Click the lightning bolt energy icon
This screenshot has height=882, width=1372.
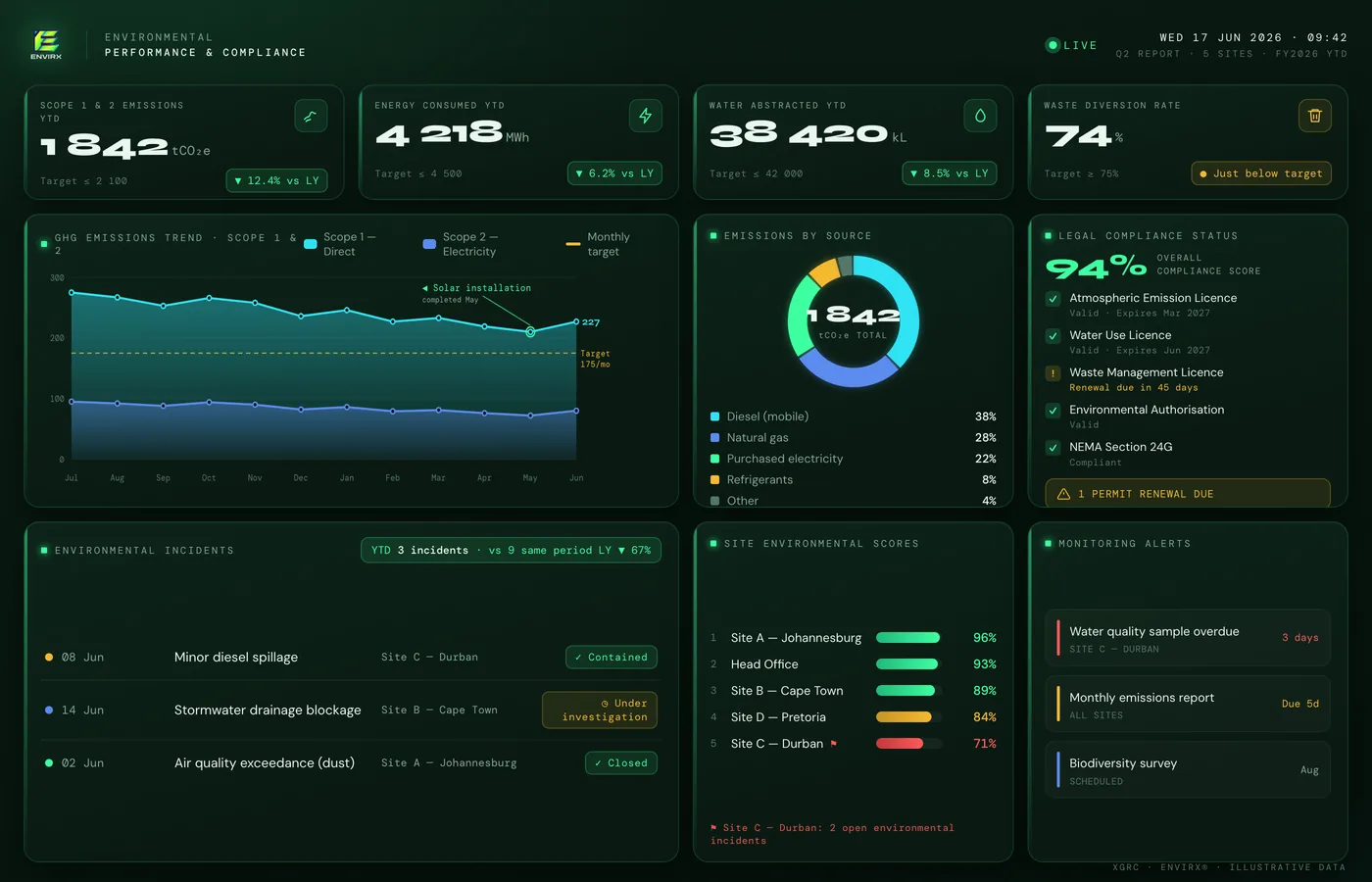(x=645, y=116)
